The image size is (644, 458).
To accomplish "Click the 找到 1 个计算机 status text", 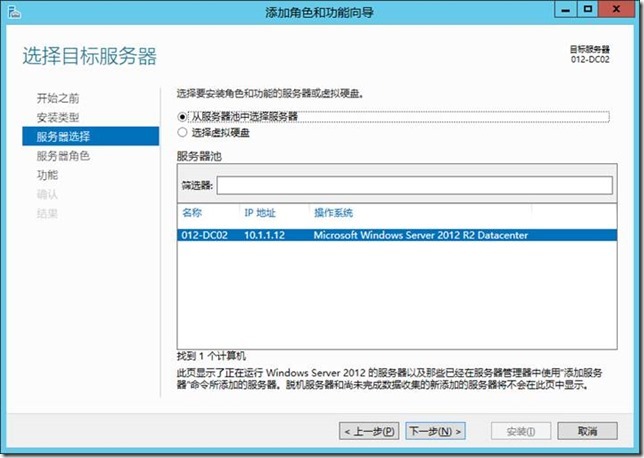I will tap(211, 356).
